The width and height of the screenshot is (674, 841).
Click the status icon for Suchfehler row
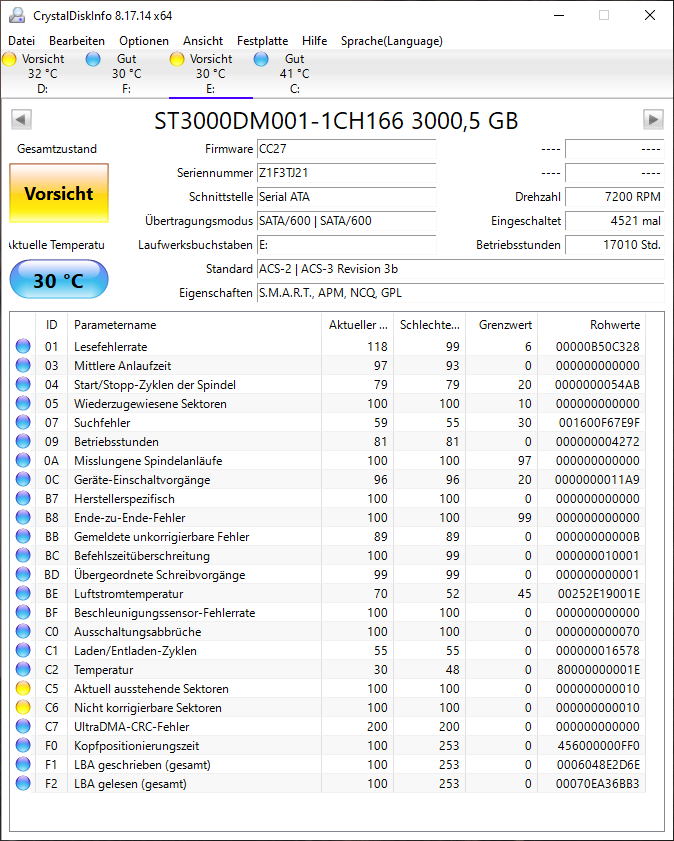pyautogui.click(x=23, y=423)
